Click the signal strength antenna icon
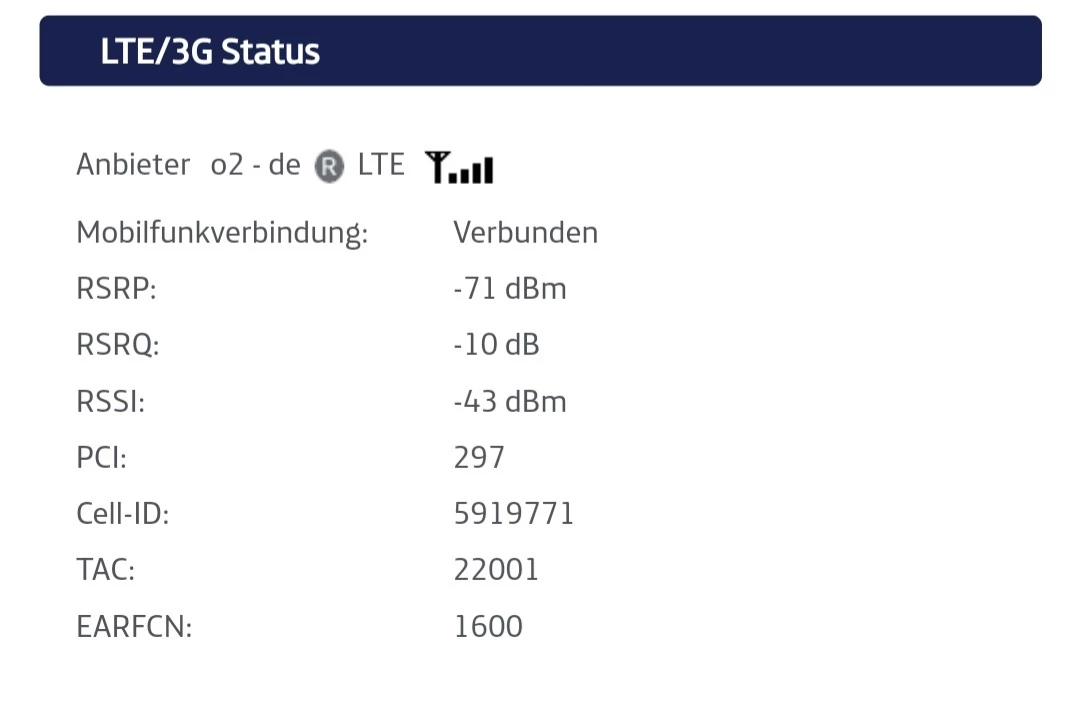 pyautogui.click(x=459, y=167)
